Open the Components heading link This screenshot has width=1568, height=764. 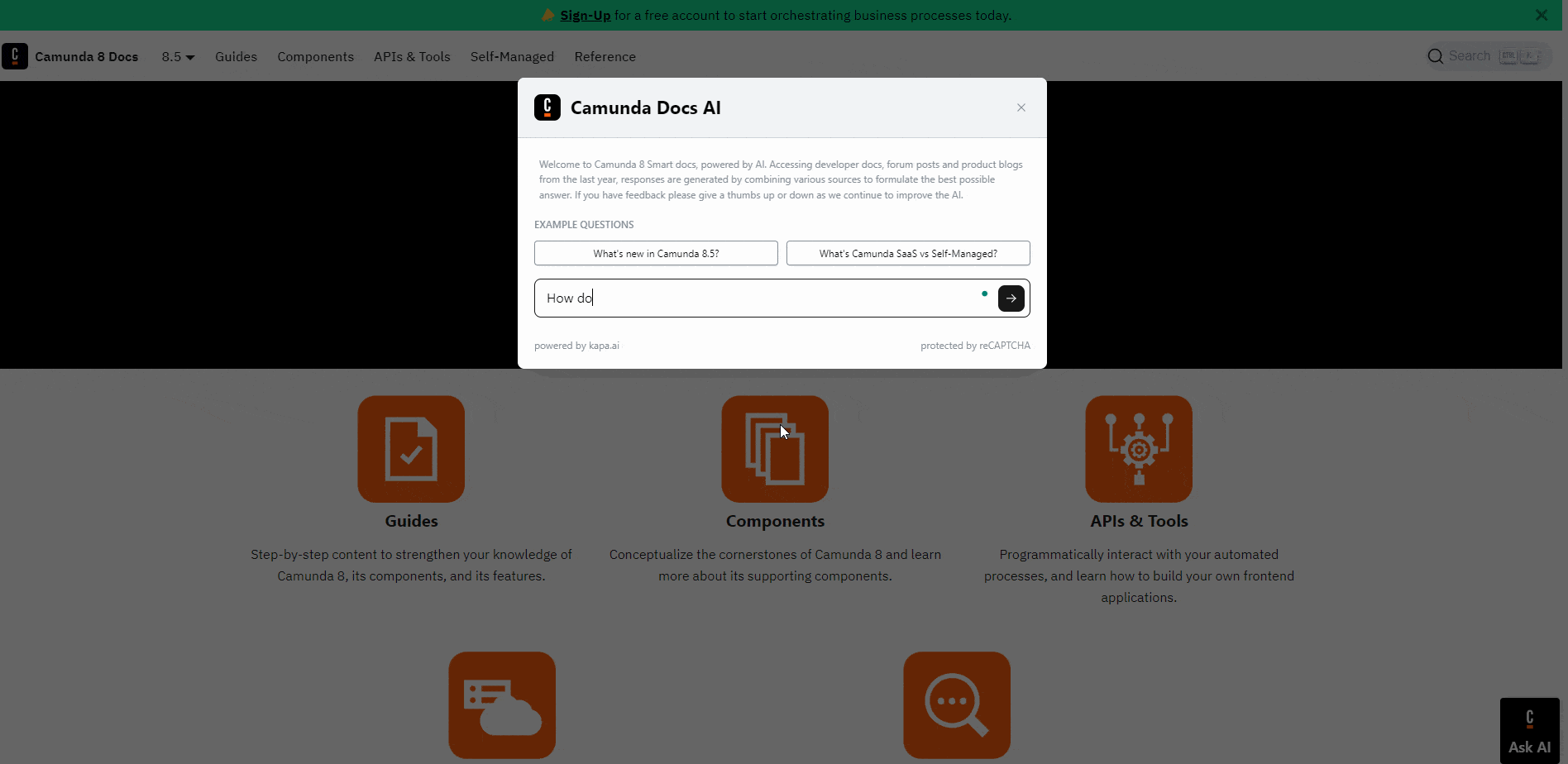tap(775, 521)
